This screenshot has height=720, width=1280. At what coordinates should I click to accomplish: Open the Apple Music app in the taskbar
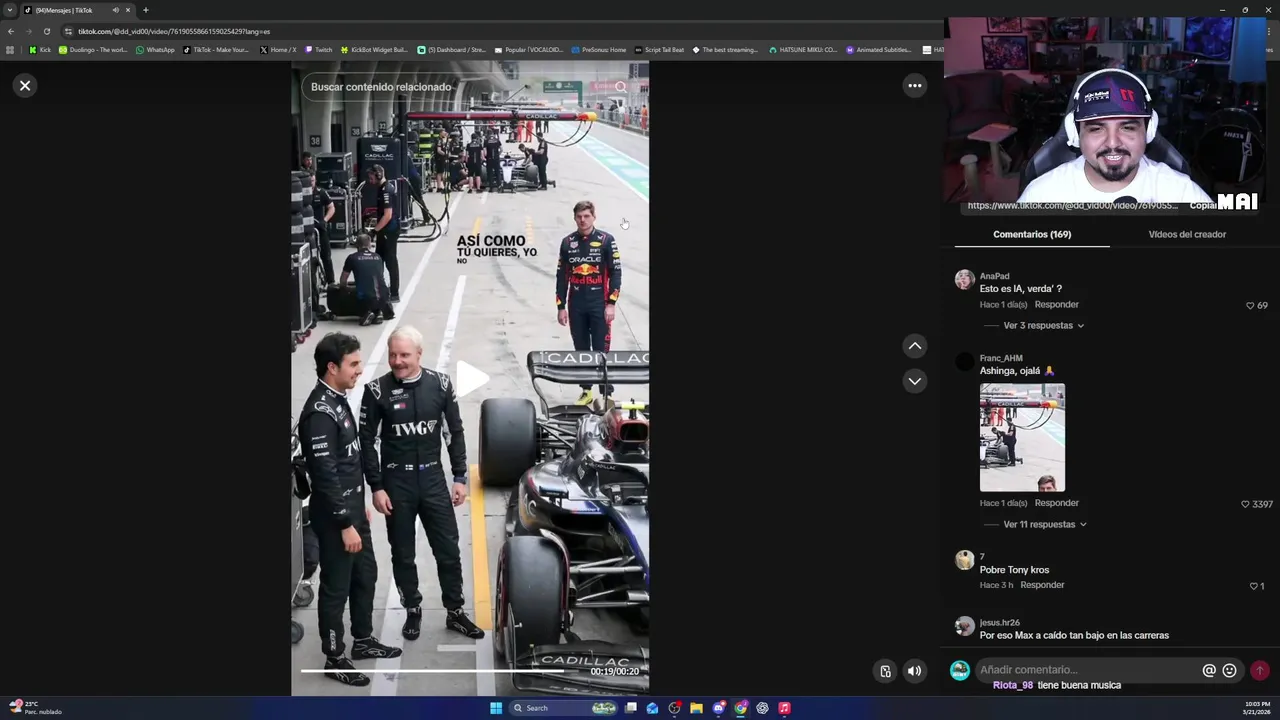(x=784, y=708)
